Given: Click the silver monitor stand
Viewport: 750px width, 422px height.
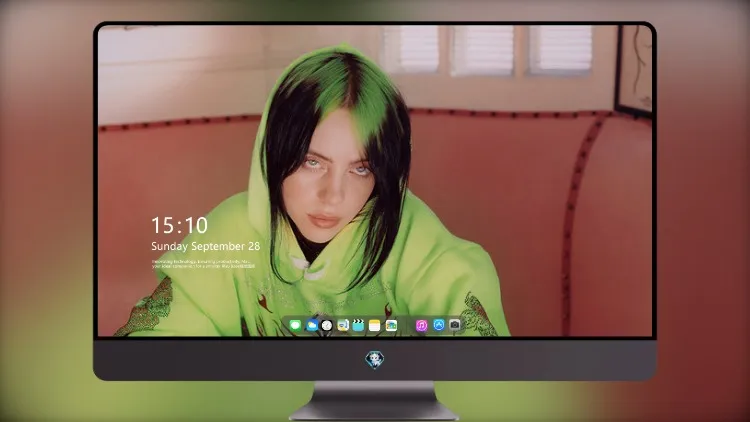Looking at the screenshot, I should tap(374, 401).
